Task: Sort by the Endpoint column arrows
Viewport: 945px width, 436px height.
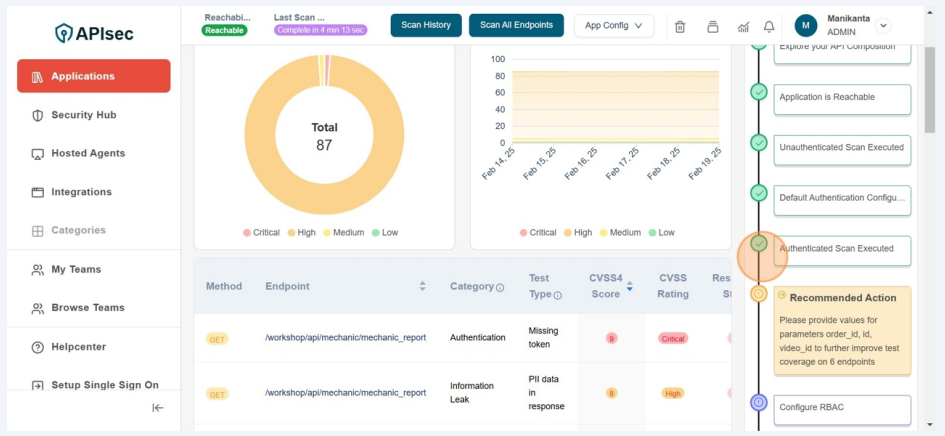Action: pos(422,286)
